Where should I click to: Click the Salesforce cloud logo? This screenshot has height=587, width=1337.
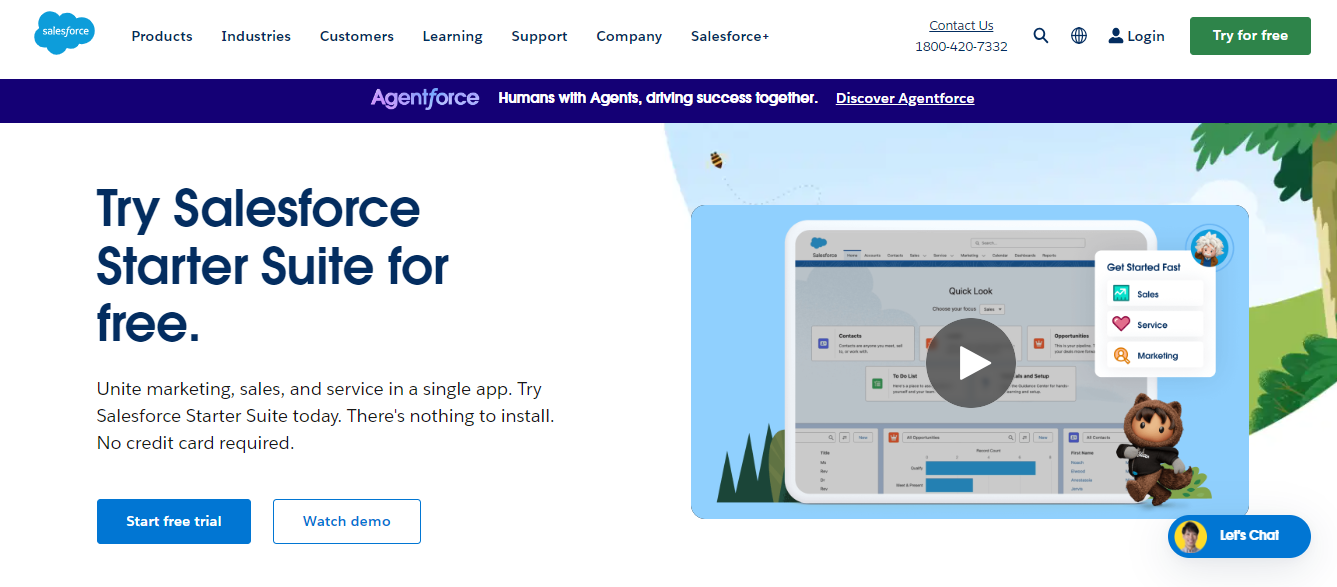(64, 32)
